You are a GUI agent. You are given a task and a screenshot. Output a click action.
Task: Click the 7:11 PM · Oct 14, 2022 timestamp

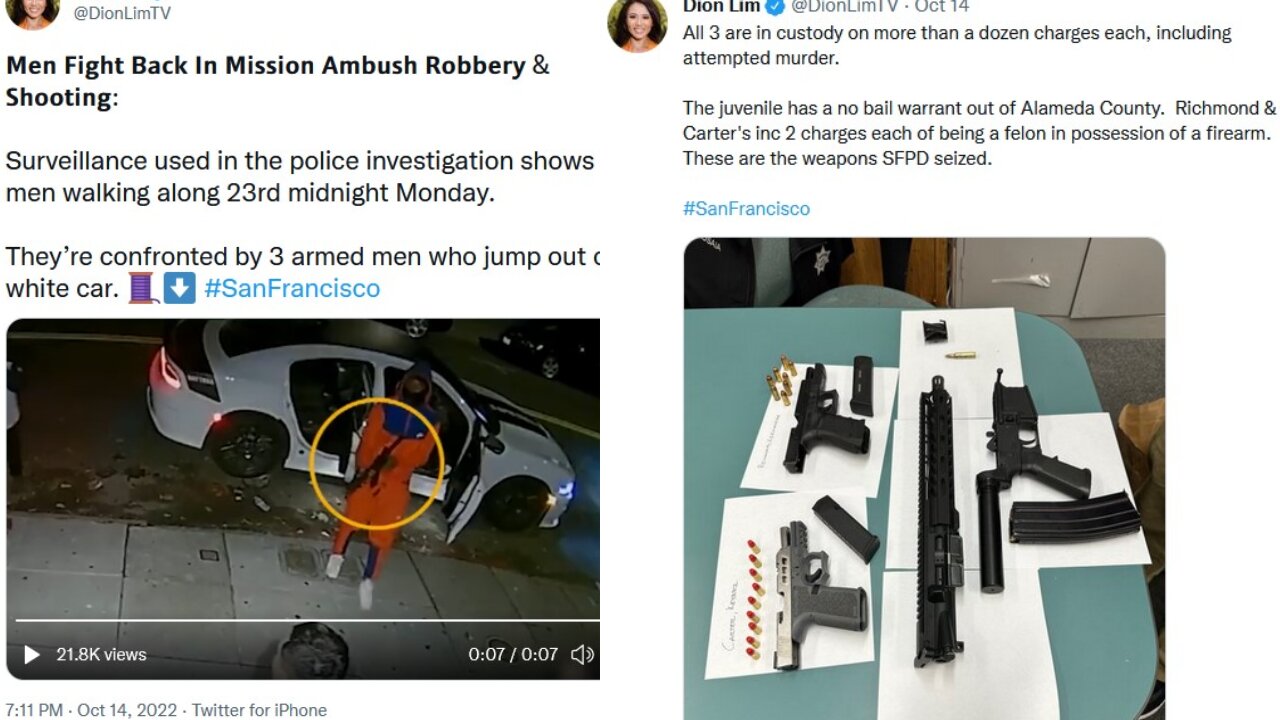(x=90, y=710)
